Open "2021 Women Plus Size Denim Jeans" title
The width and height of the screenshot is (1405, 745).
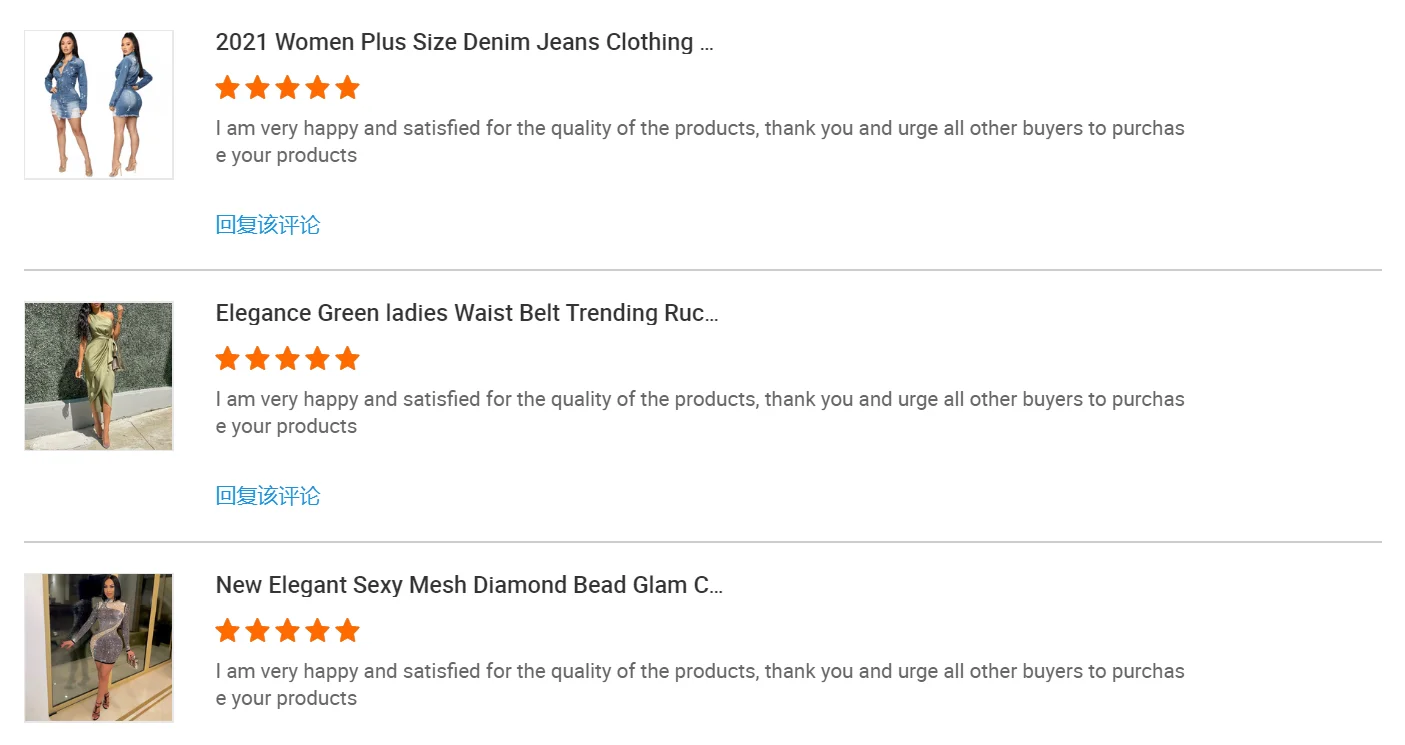point(464,42)
